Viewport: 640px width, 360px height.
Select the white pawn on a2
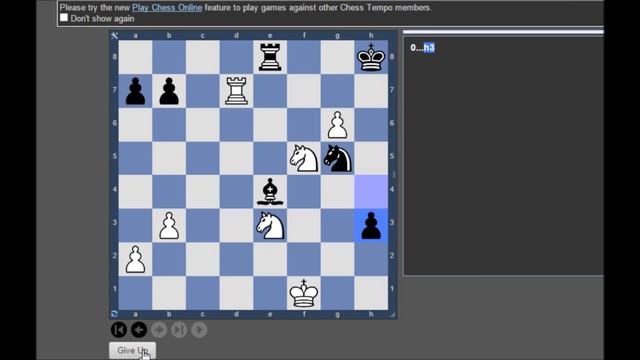pos(136,259)
